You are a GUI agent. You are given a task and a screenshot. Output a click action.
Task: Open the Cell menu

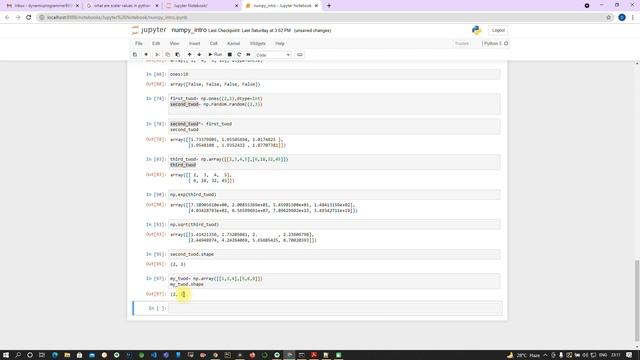pyautogui.click(x=213, y=43)
